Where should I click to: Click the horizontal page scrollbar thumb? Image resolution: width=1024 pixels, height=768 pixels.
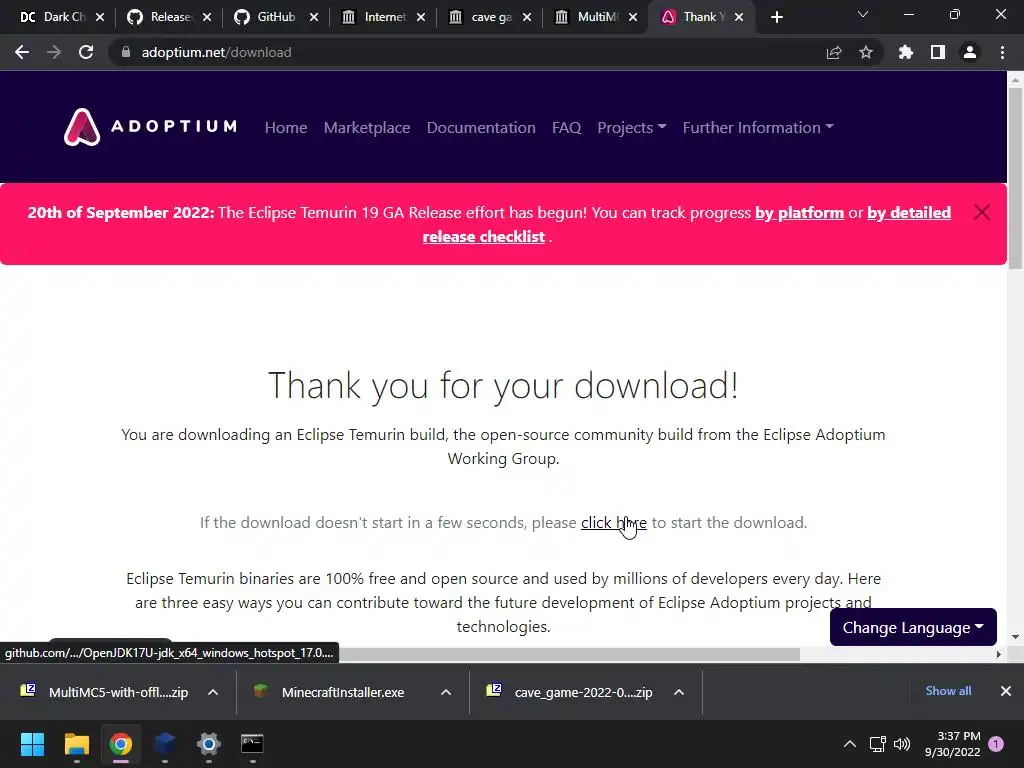(x=568, y=654)
